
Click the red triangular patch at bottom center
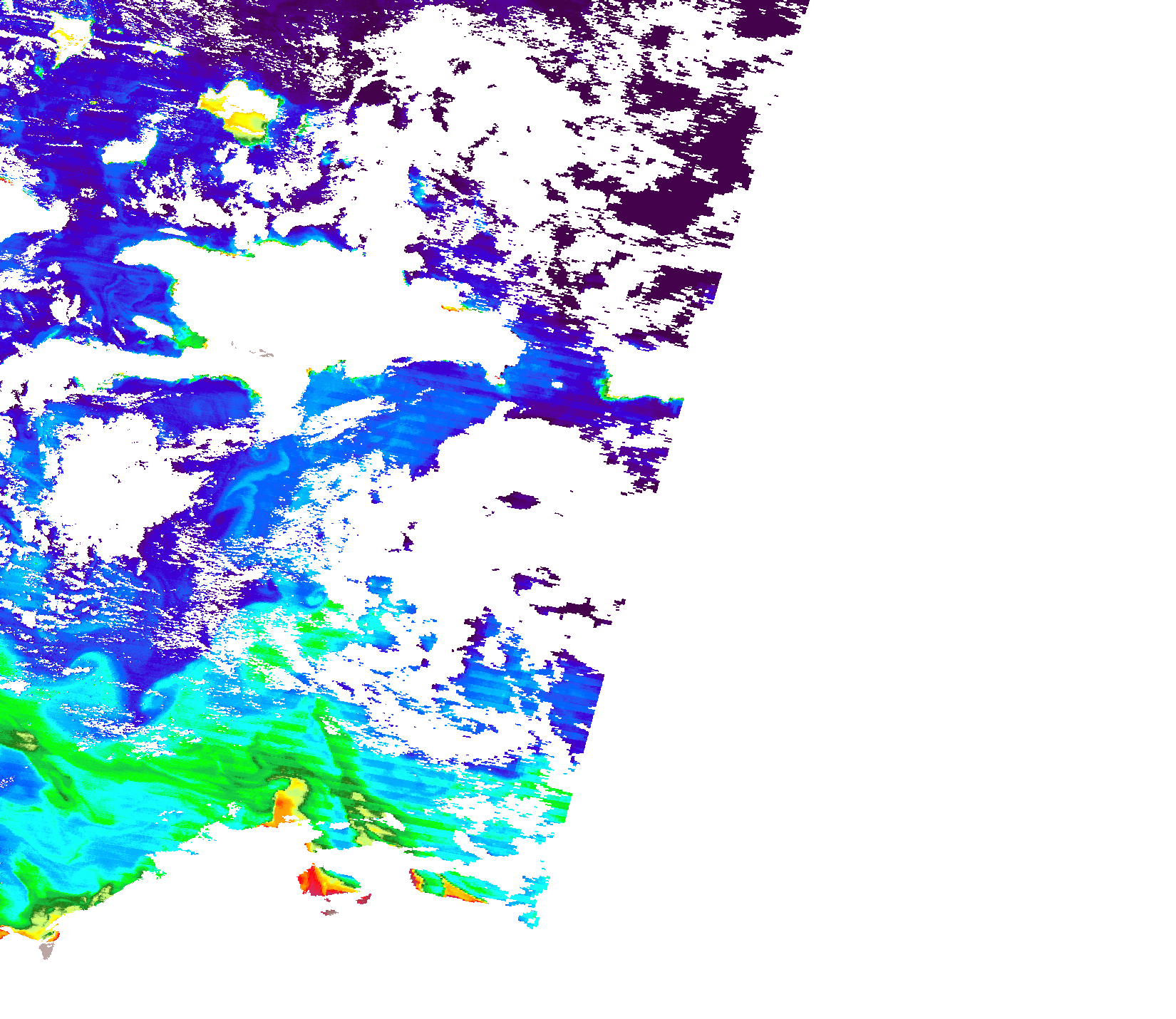click(x=319, y=881)
